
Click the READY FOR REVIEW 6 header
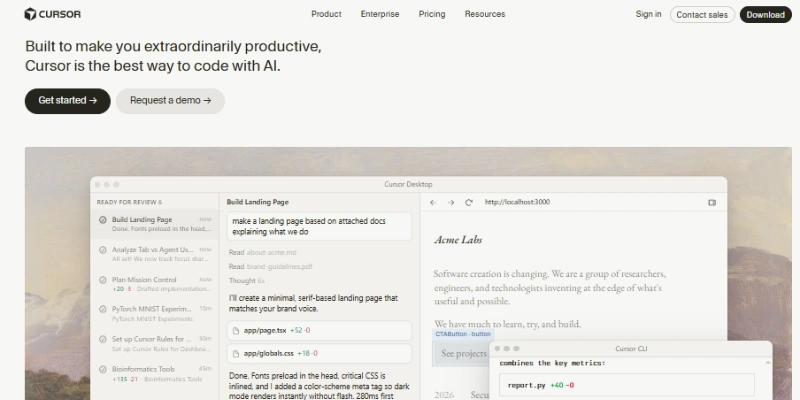[129, 203]
